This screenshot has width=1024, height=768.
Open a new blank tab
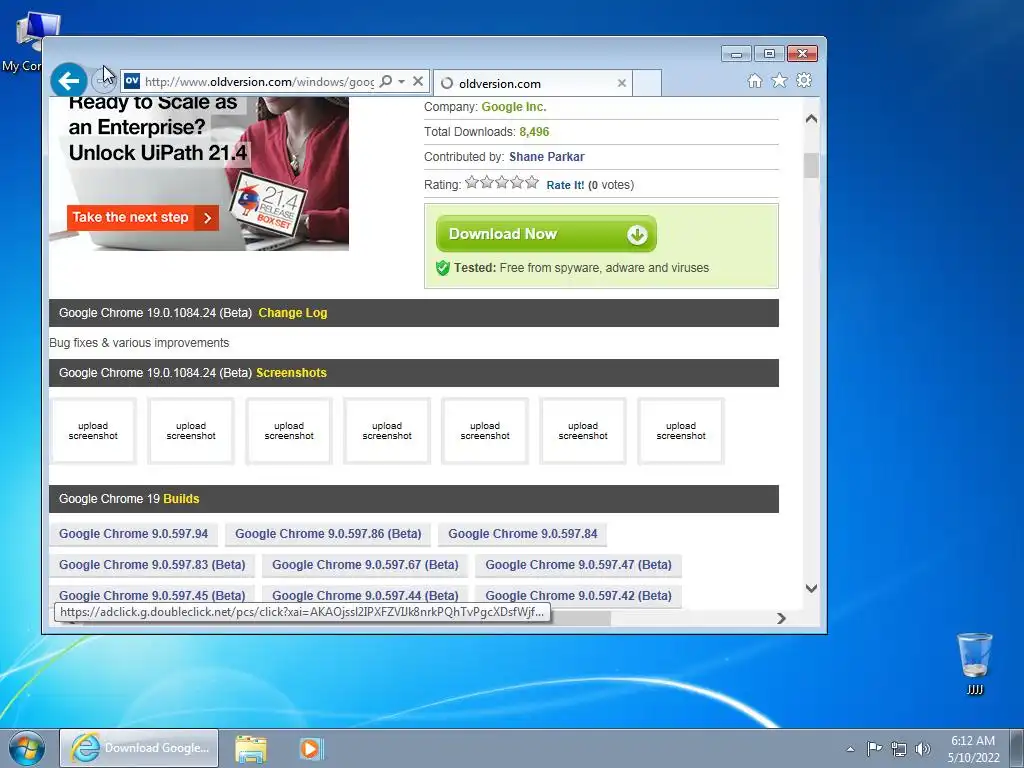pos(647,83)
